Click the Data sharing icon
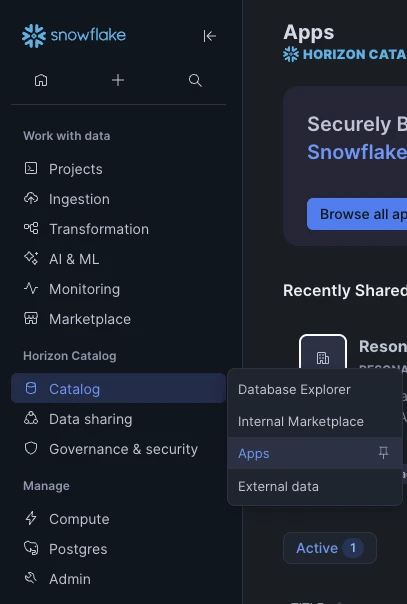 (x=31, y=418)
